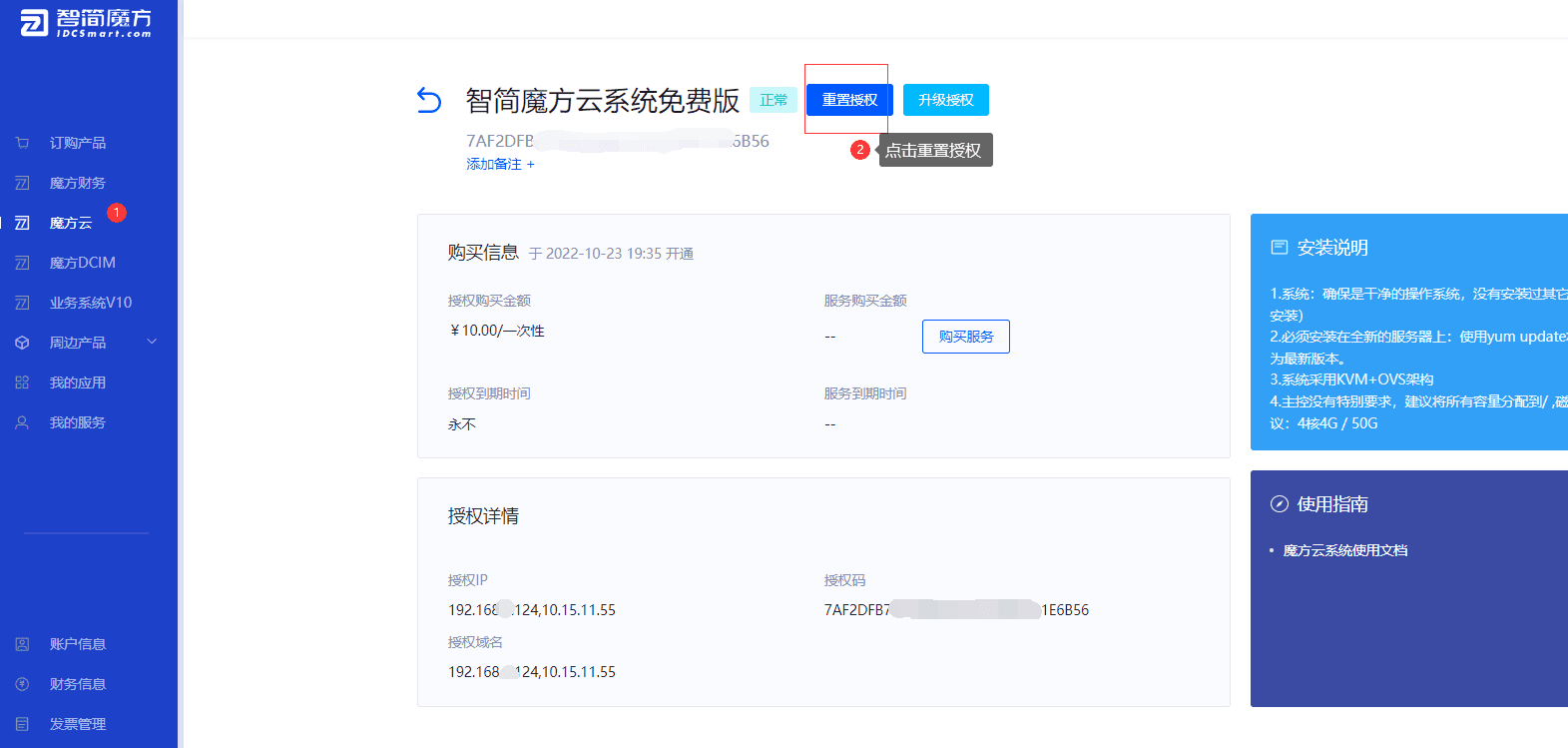Click the IDCSmart logo in the sidebar

(87, 22)
